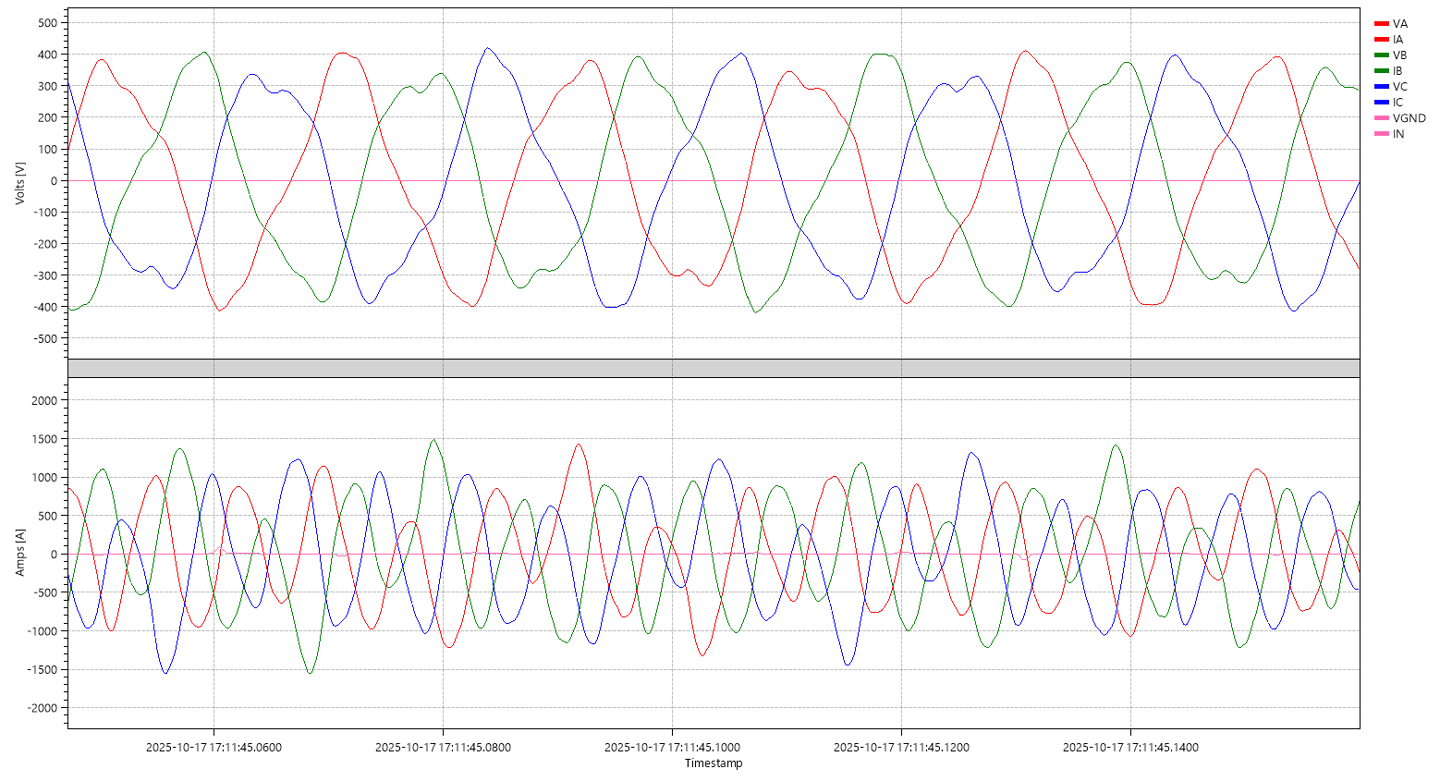Click the -1000 tick on the Amps axis

coord(44,631)
